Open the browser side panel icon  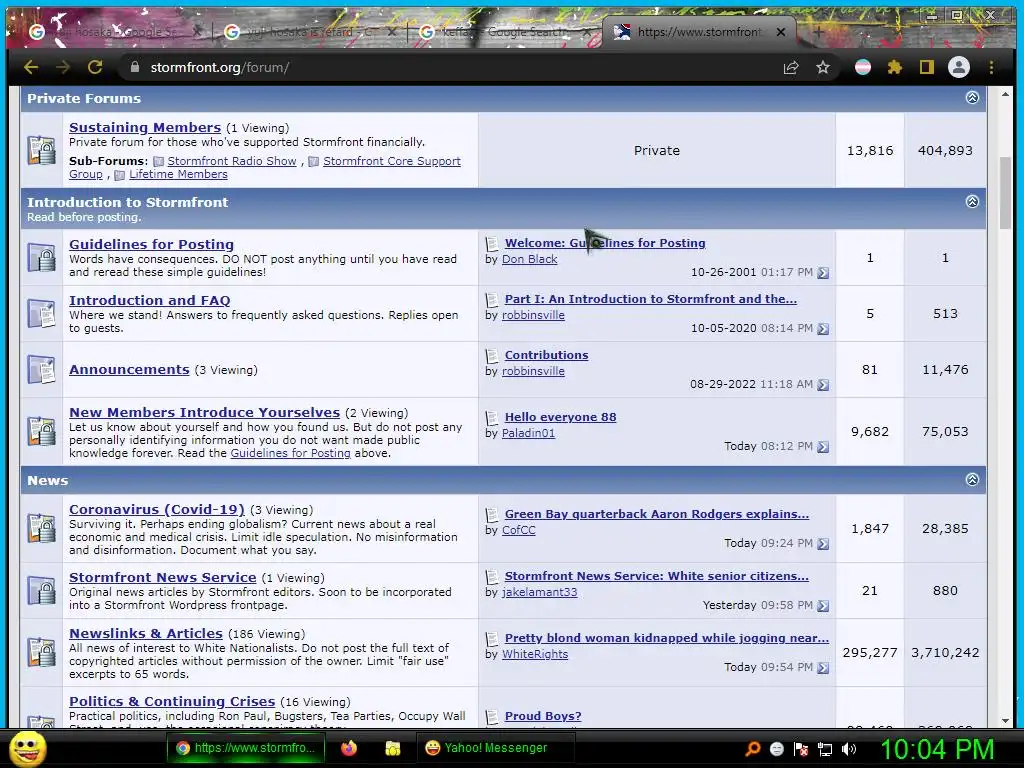[927, 67]
